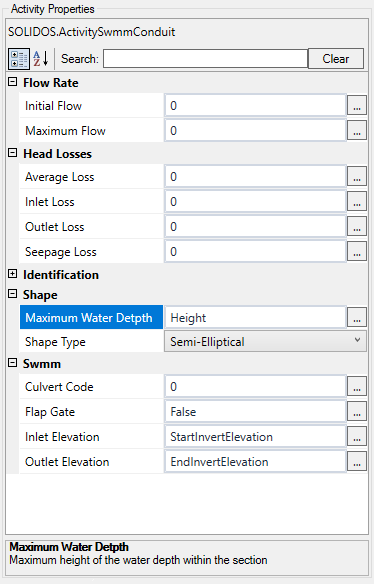Click the Clear search button
Viewport: 374px width, 584px height.
[x=336, y=59]
